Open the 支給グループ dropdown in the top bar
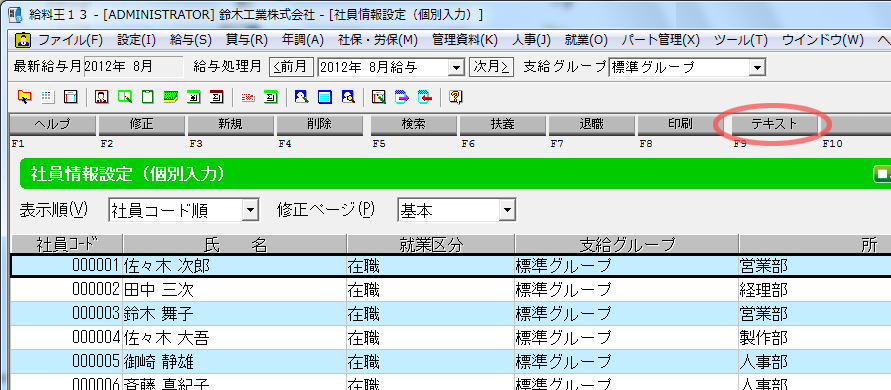The image size is (891, 390). [757, 68]
